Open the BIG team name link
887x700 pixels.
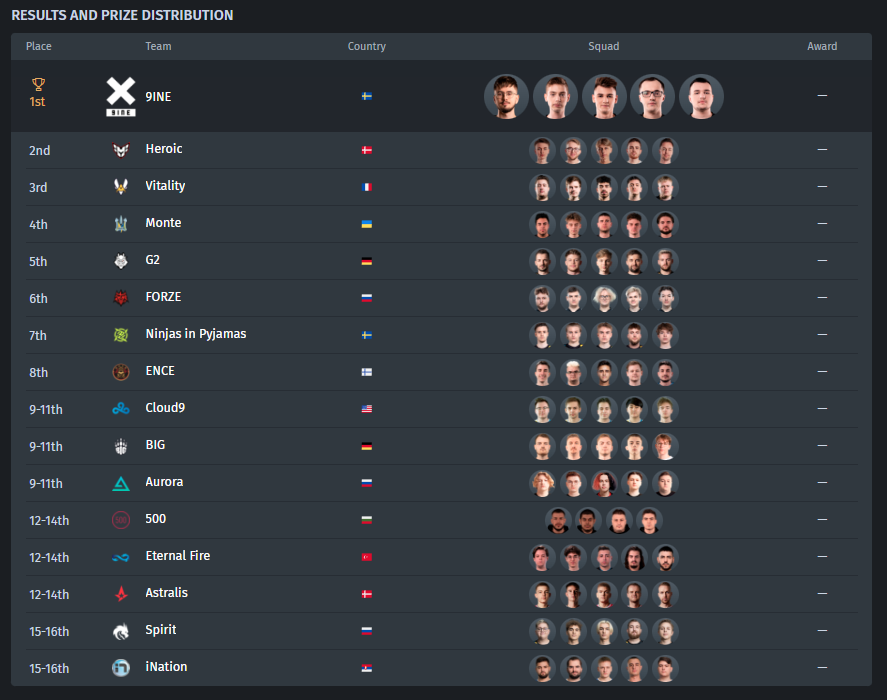(156, 445)
